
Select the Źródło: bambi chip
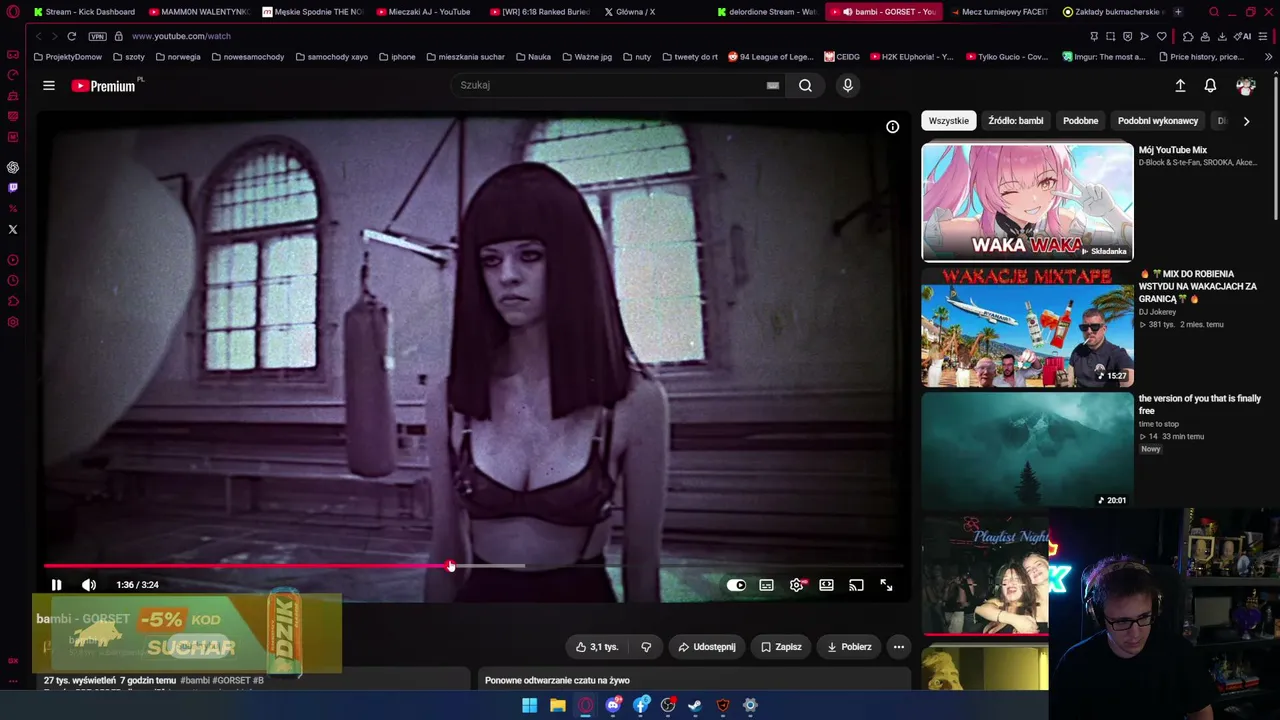tap(1015, 121)
